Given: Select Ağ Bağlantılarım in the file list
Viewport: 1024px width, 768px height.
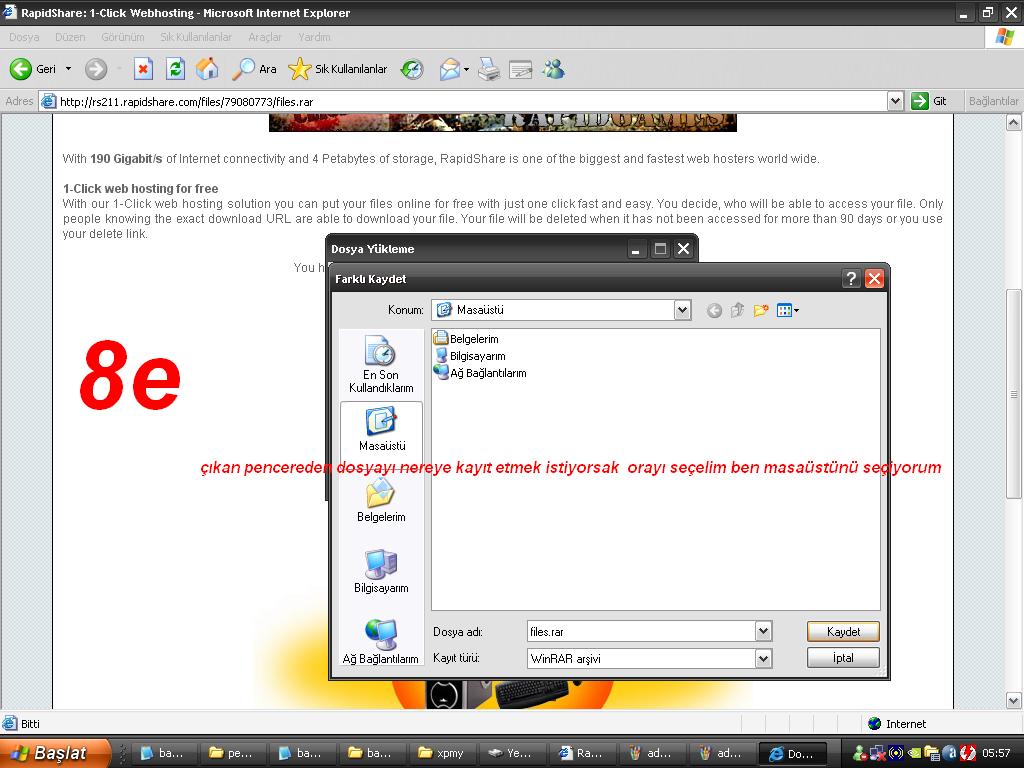Looking at the screenshot, I should (x=480, y=373).
